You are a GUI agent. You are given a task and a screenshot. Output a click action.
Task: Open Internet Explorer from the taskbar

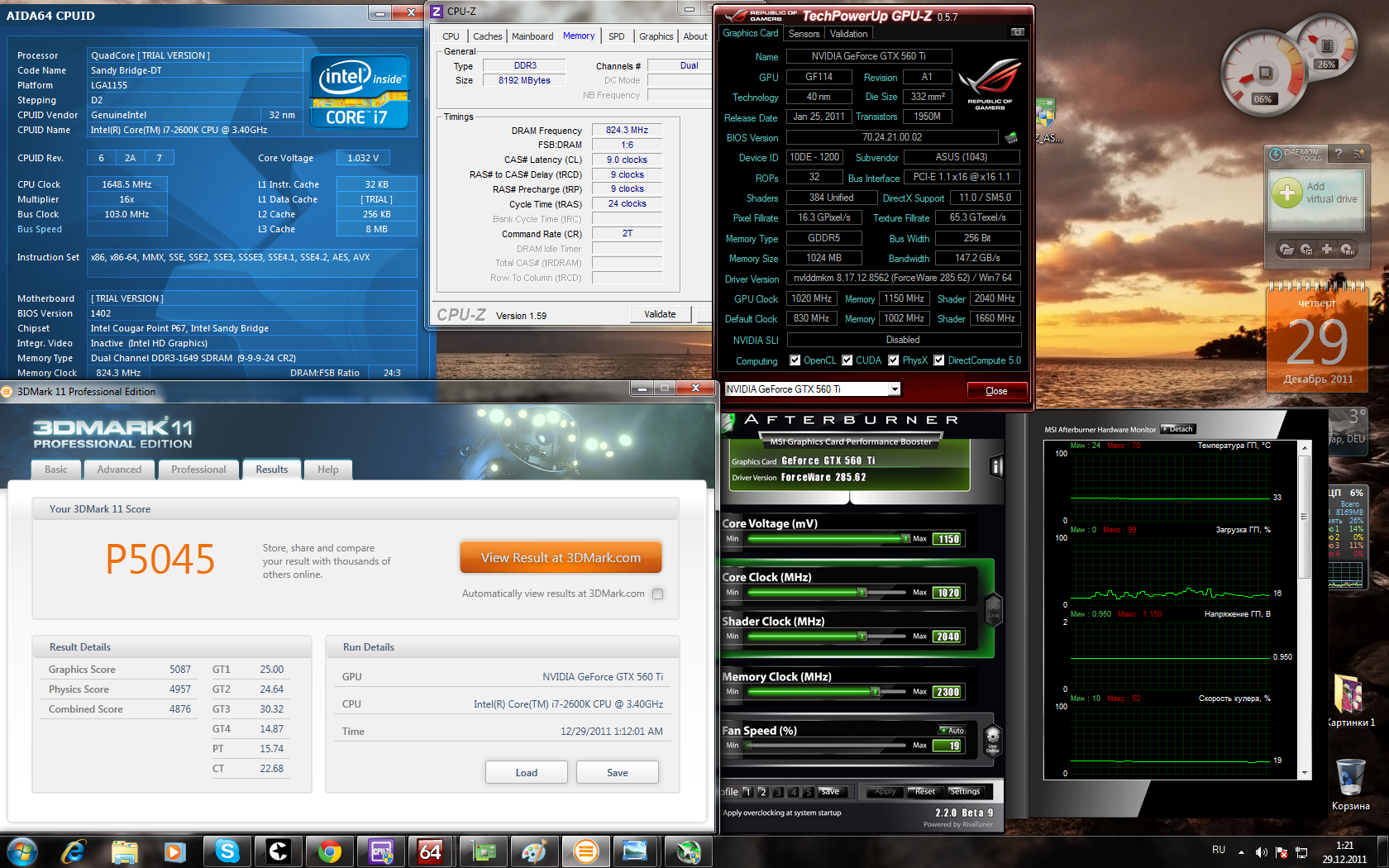pos(74,851)
